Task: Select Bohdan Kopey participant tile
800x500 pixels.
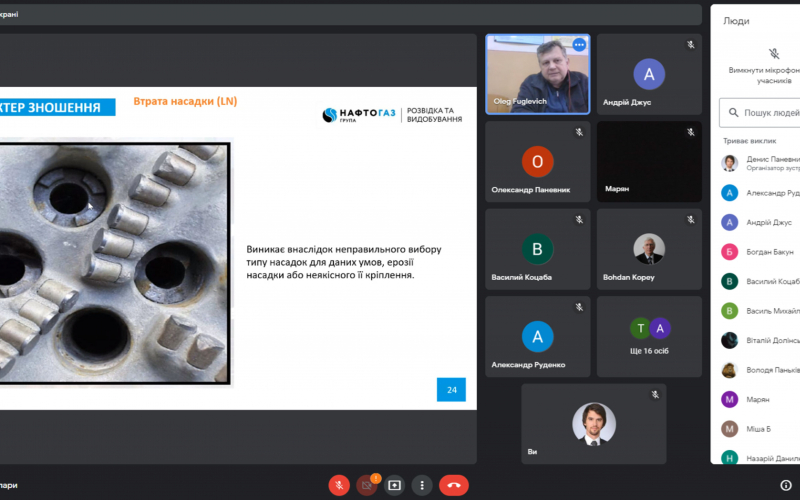Action: (x=649, y=249)
